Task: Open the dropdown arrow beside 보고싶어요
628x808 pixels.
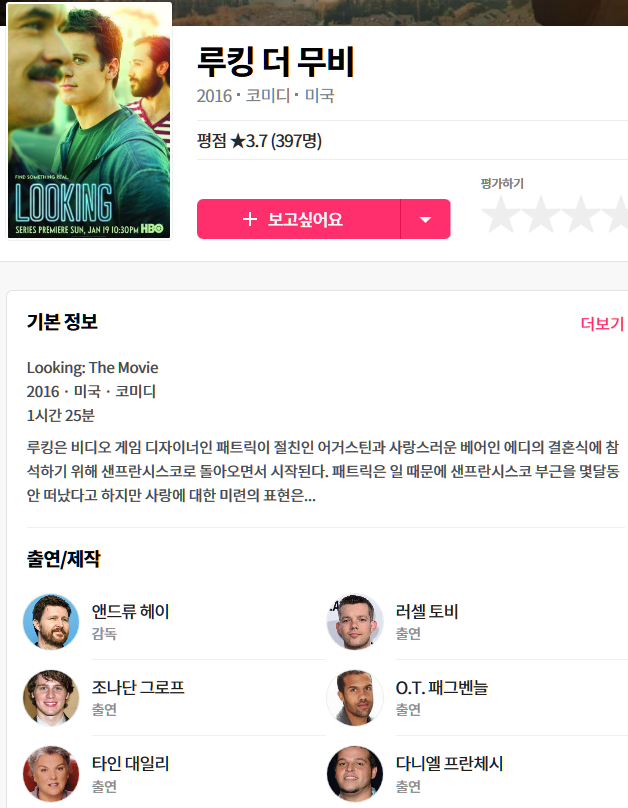Action: [x=426, y=219]
